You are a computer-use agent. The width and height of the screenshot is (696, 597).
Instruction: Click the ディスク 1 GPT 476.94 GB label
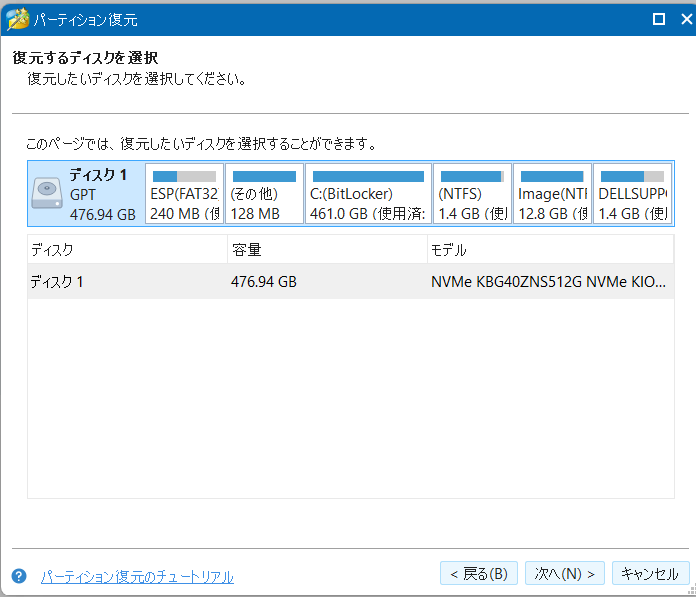(103, 194)
